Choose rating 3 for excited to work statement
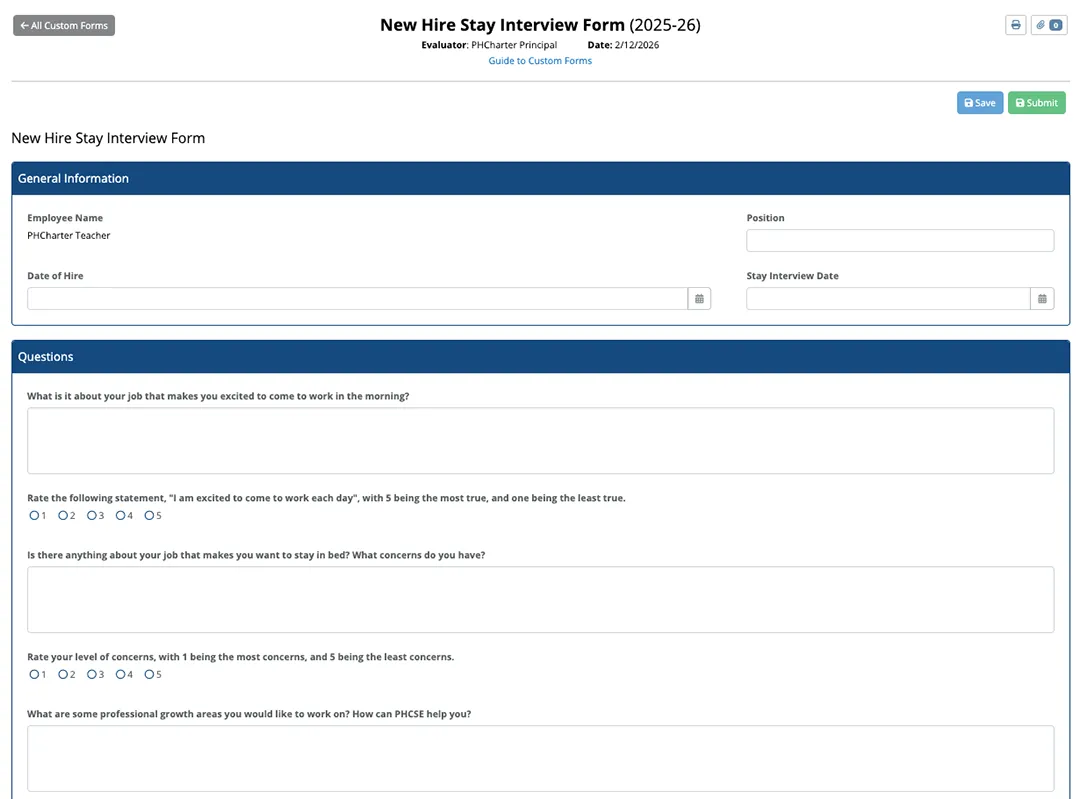The width and height of the screenshot is (1080, 799). tap(91, 516)
